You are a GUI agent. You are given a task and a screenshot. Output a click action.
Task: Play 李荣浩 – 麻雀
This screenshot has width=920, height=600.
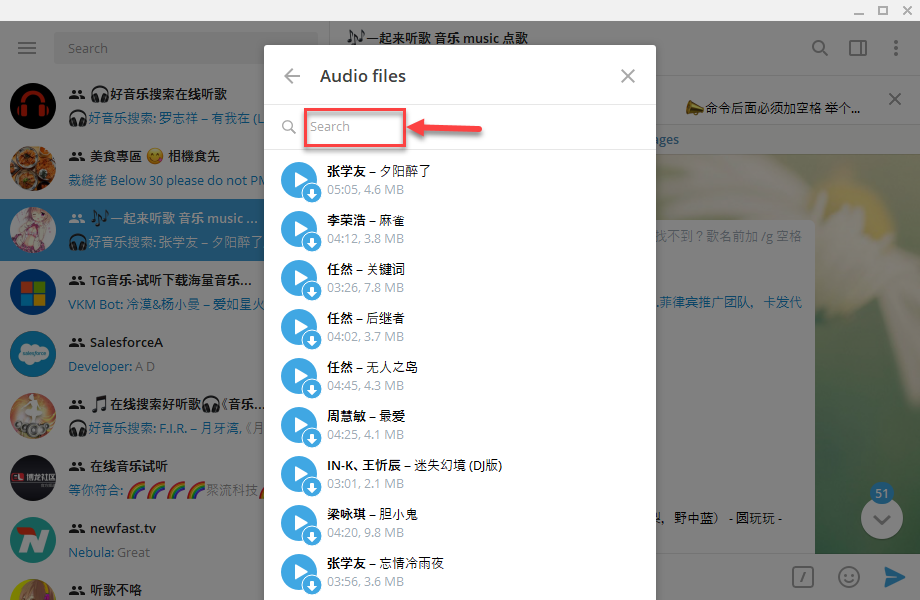[x=300, y=229]
